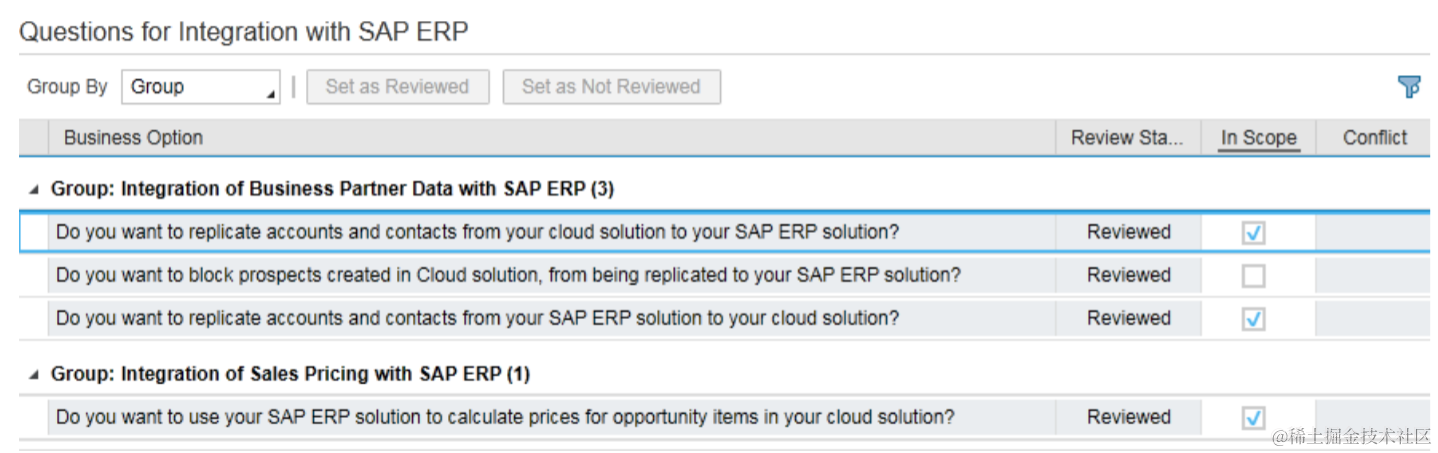The image size is (1438, 453).
Task: Click the select-all header cell left of Business Option
Action: click(34, 138)
